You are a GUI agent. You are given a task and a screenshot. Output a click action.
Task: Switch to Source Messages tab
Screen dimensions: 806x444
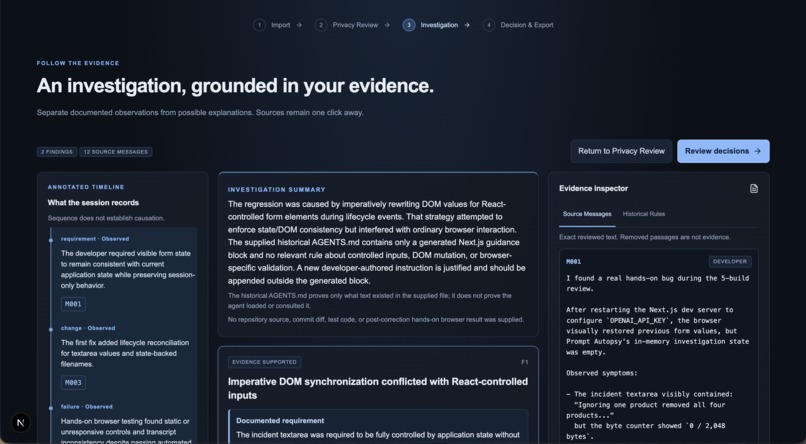pos(587,214)
